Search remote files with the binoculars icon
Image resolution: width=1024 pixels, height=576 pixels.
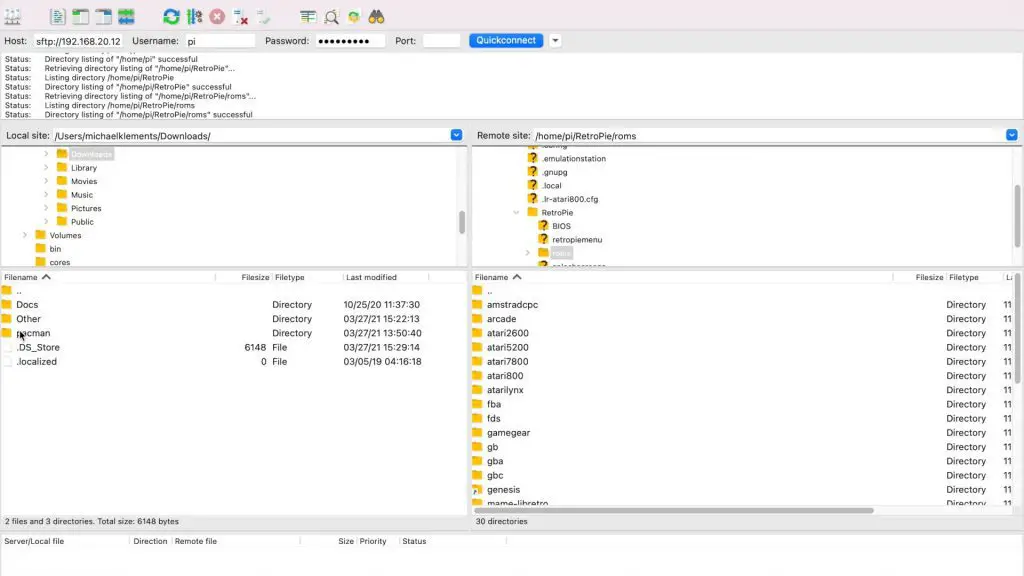(x=376, y=17)
